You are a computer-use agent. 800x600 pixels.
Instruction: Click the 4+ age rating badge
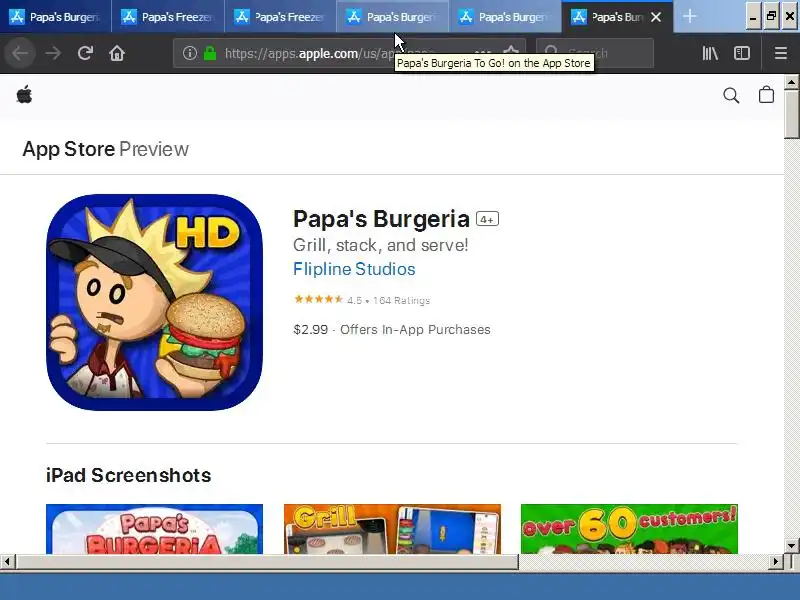pos(487,219)
